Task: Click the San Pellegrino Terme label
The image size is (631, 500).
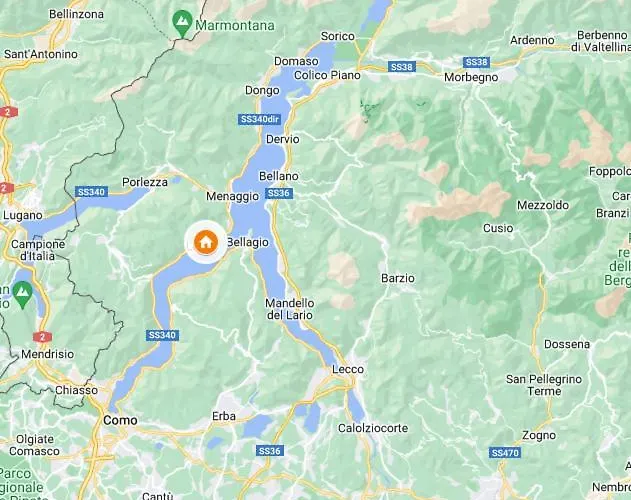Action: tap(544, 385)
